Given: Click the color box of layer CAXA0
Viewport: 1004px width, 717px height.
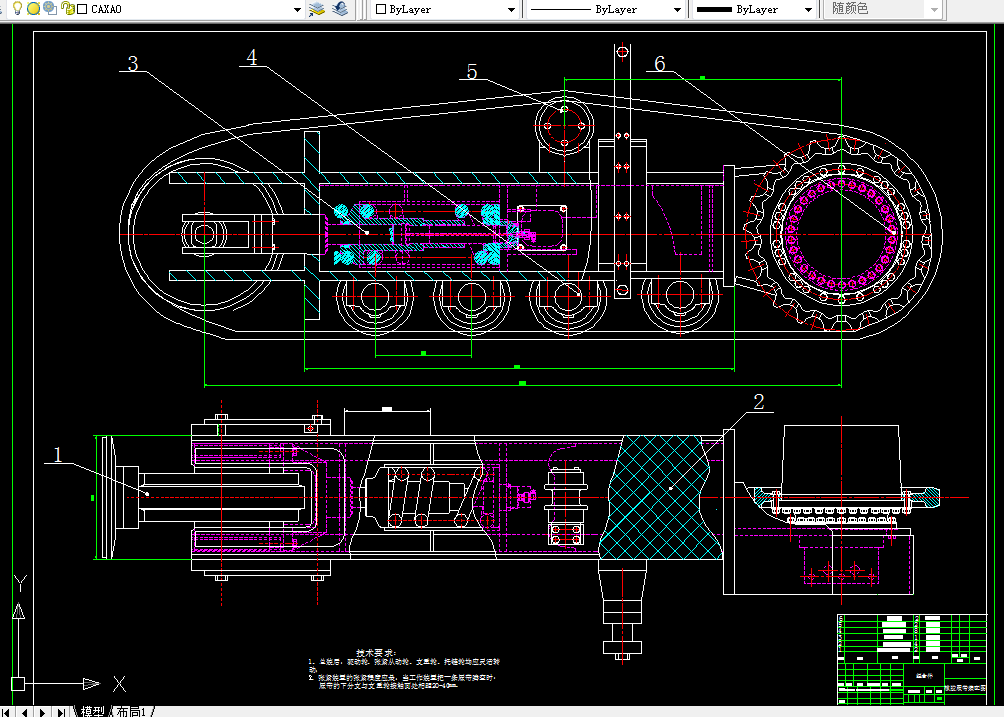Looking at the screenshot, I should point(82,10).
